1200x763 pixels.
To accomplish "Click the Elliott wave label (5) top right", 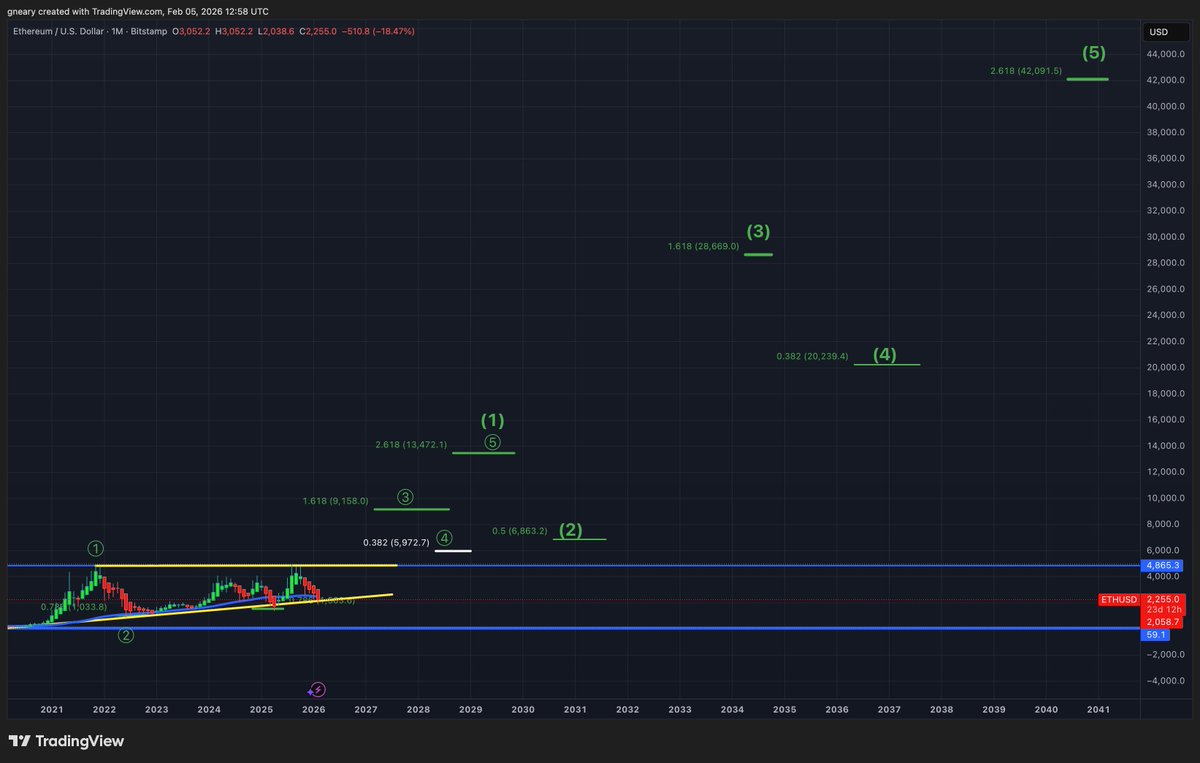I will 1092,52.
